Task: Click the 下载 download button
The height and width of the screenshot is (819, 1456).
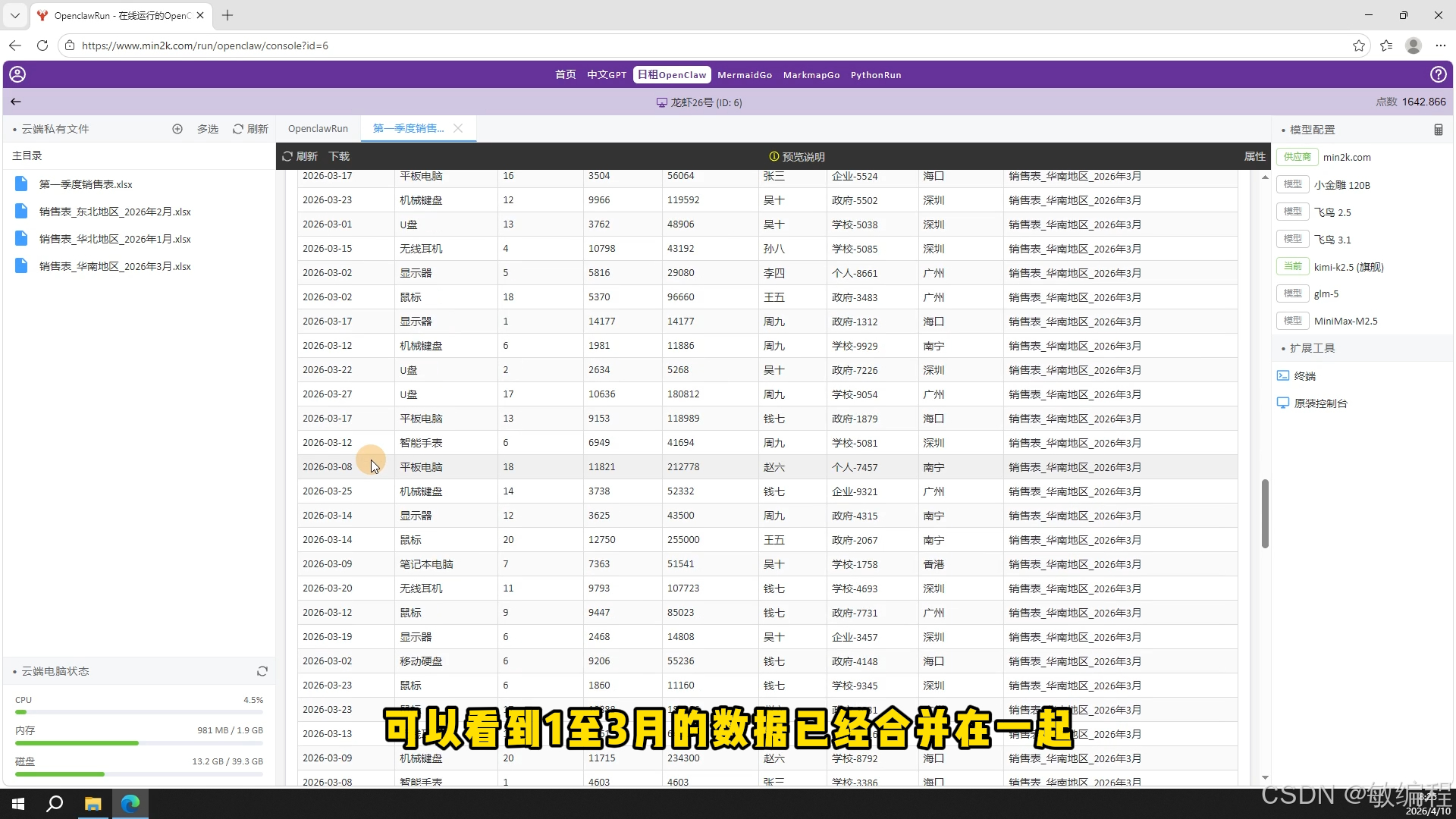Action: pos(339,156)
